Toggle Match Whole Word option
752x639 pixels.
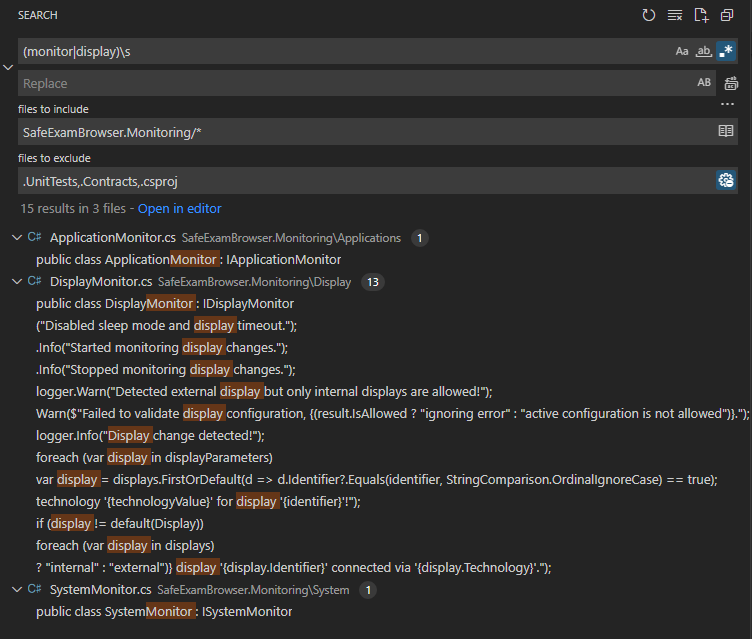(704, 51)
